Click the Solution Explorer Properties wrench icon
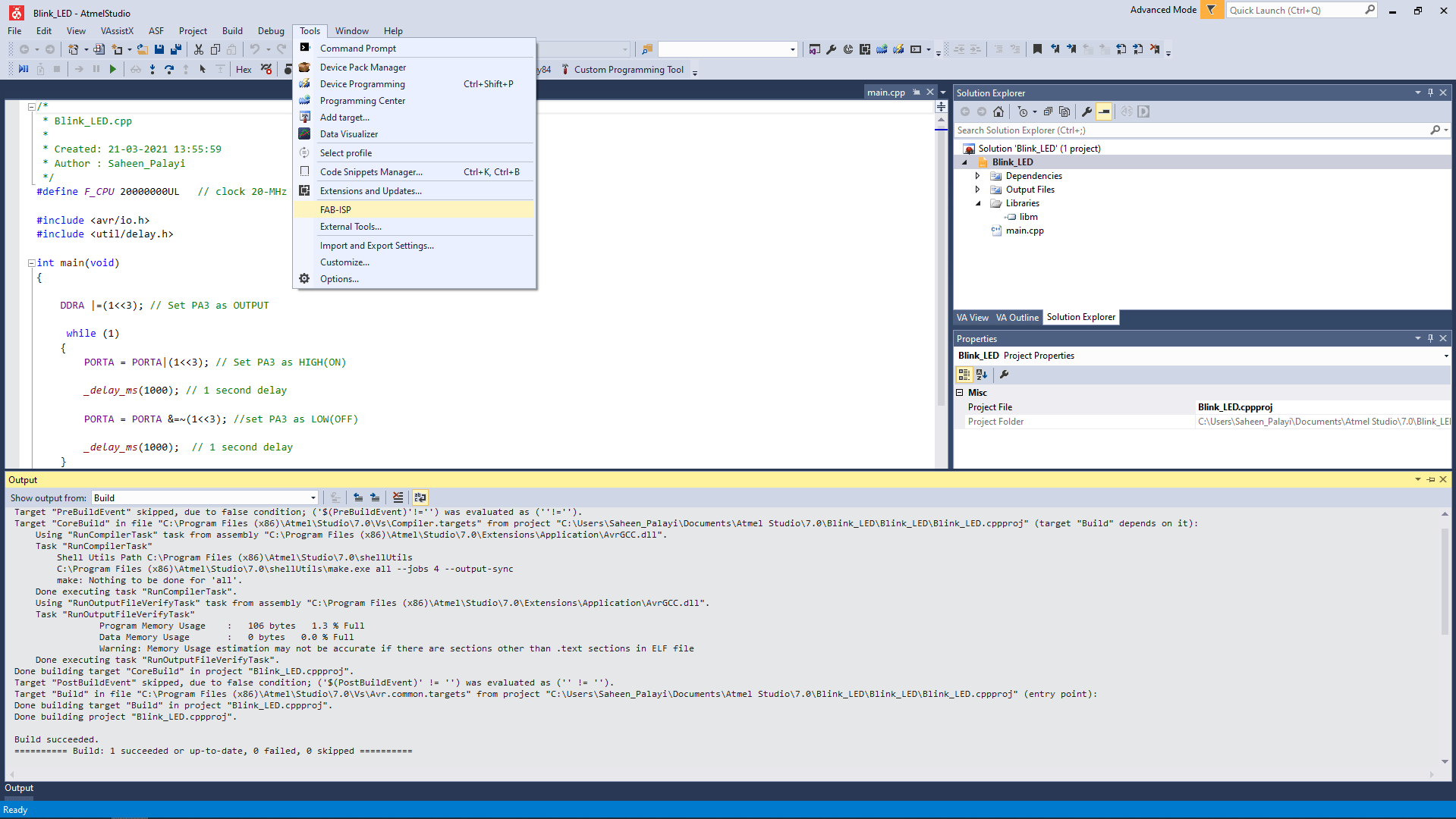 click(1086, 111)
